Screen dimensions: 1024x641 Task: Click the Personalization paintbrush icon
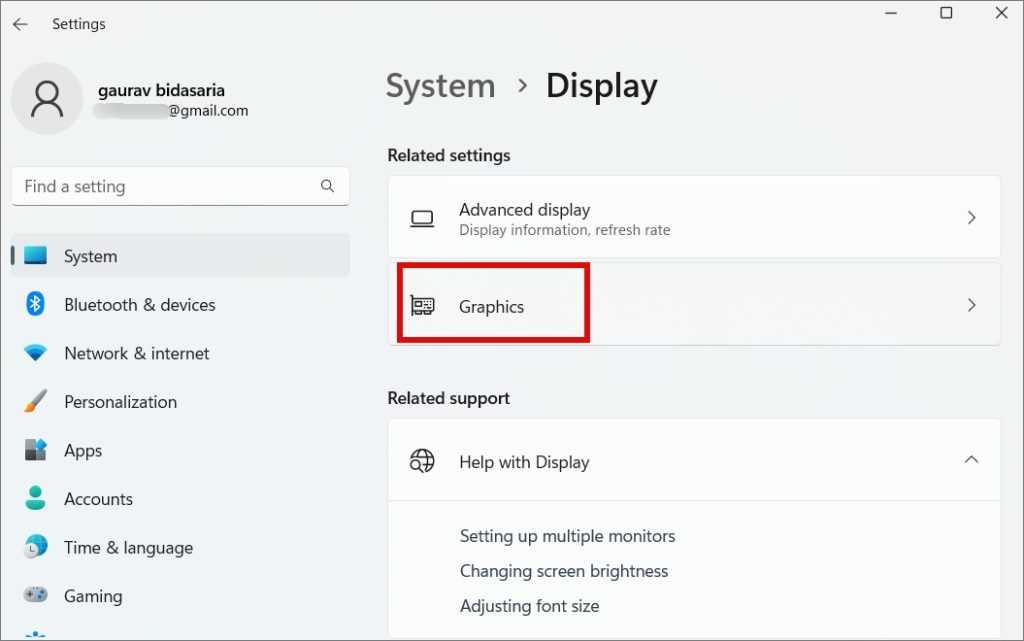point(36,402)
